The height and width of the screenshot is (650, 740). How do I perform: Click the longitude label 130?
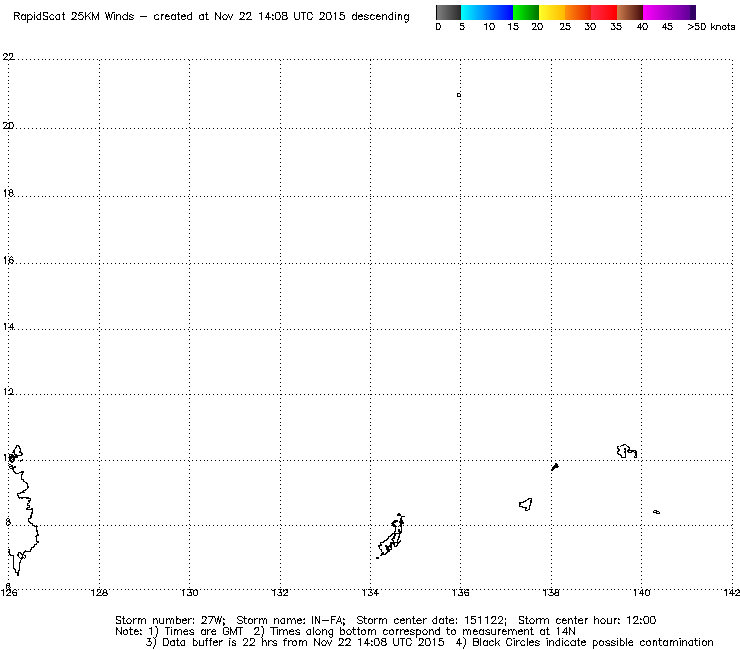pos(189,592)
